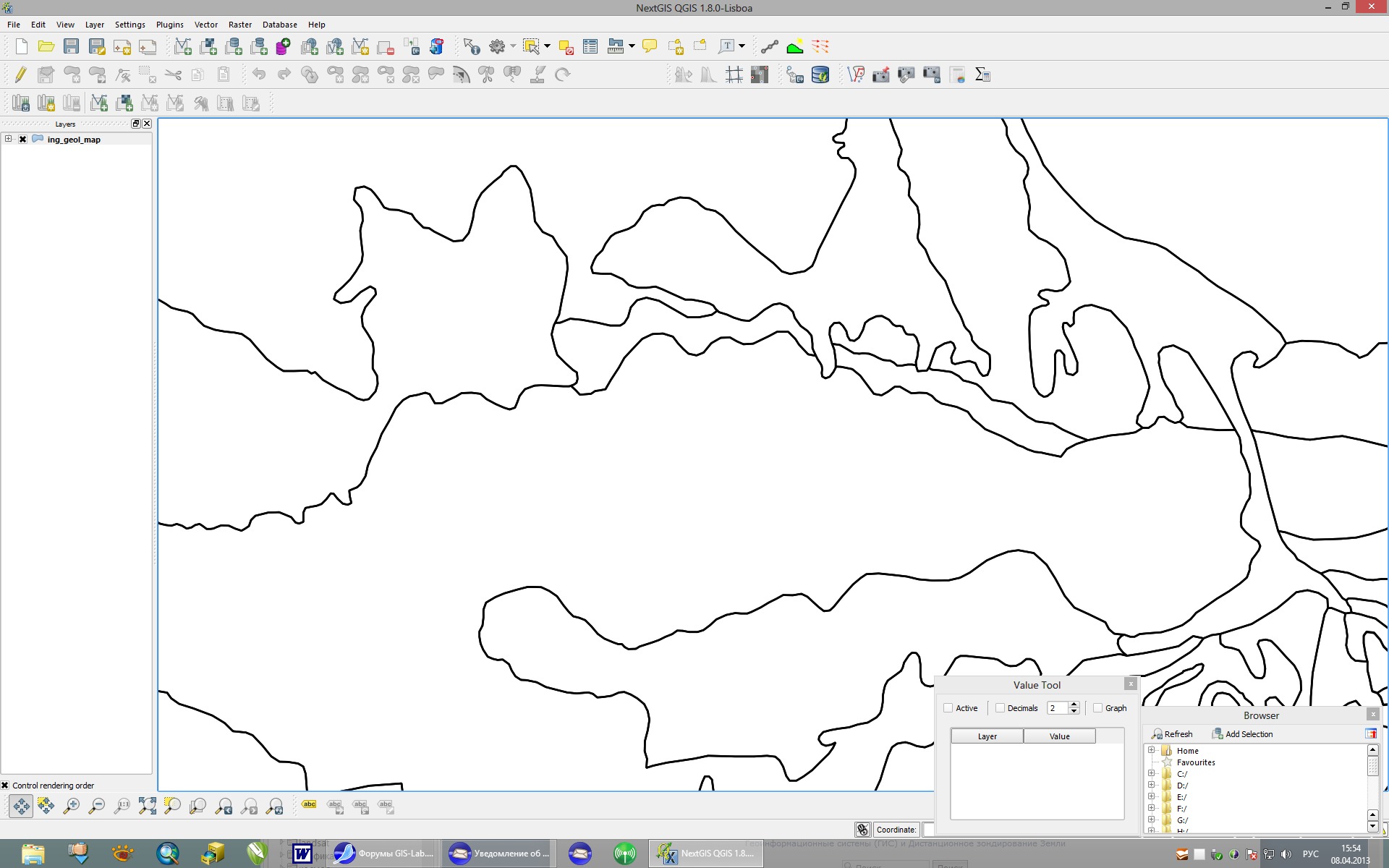Image resolution: width=1389 pixels, height=868 pixels.
Task: Click the Zoom In magnifier tool
Action: point(71,806)
